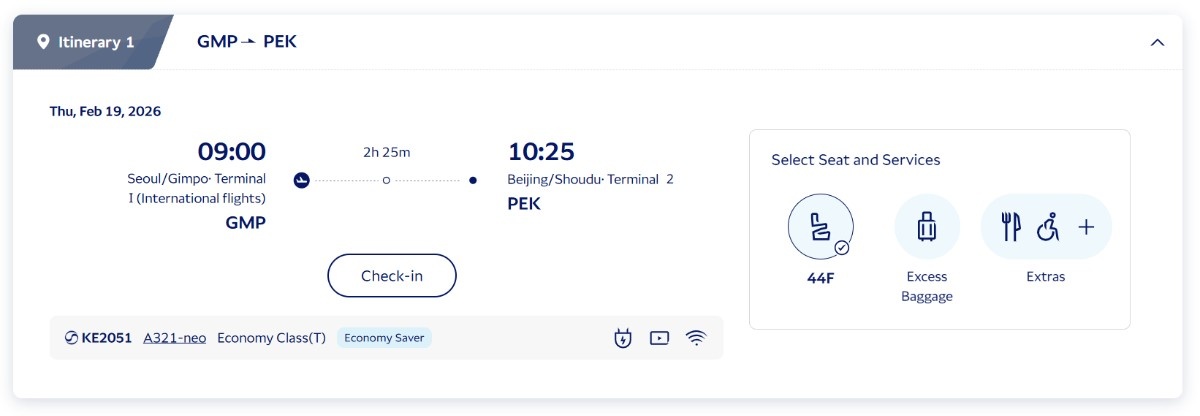The image size is (1200, 416).
Task: Click the 44F seat number label
Action: (x=820, y=278)
